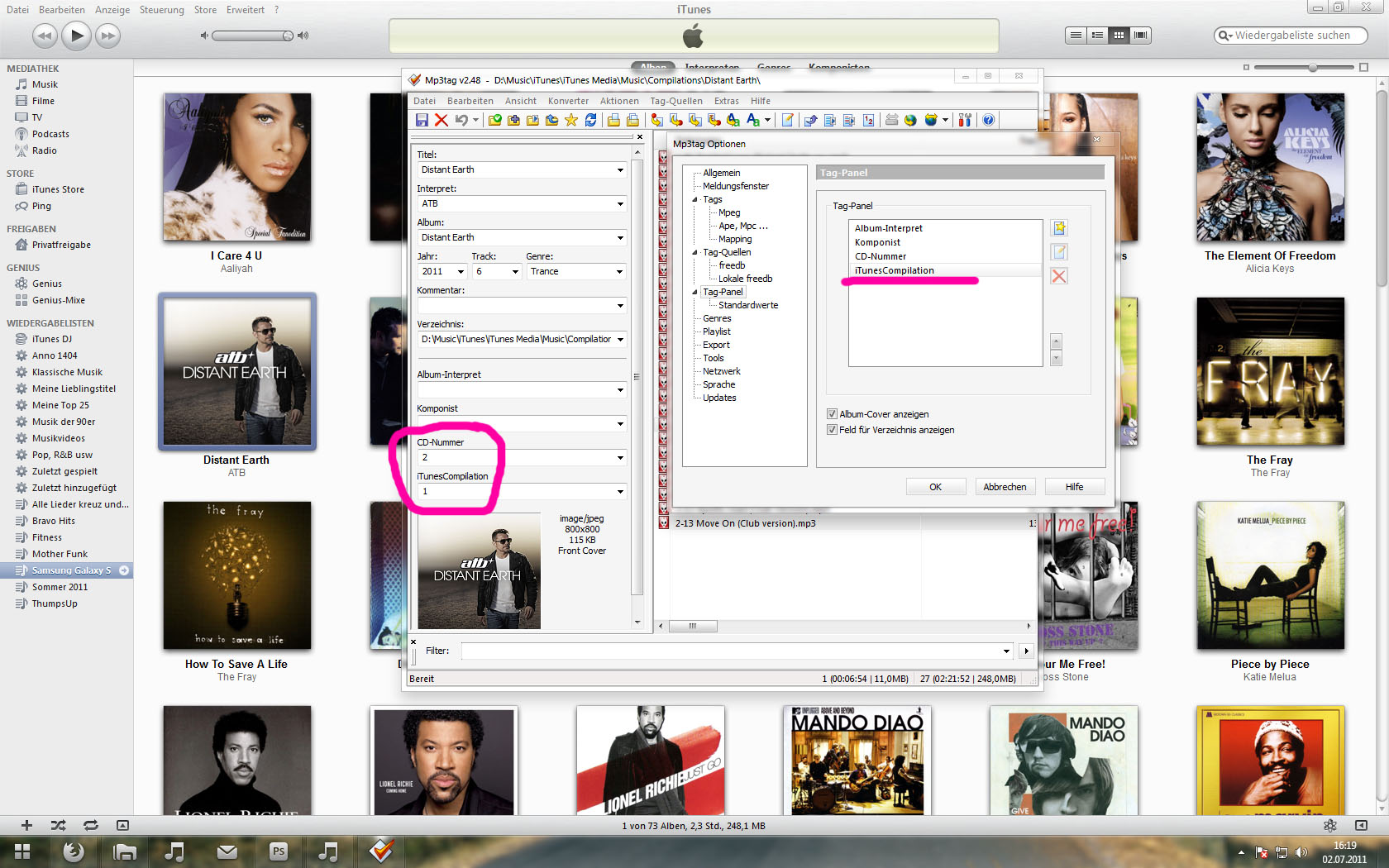
Task: Click iTunes Previous track button
Action: pyautogui.click(x=45, y=36)
